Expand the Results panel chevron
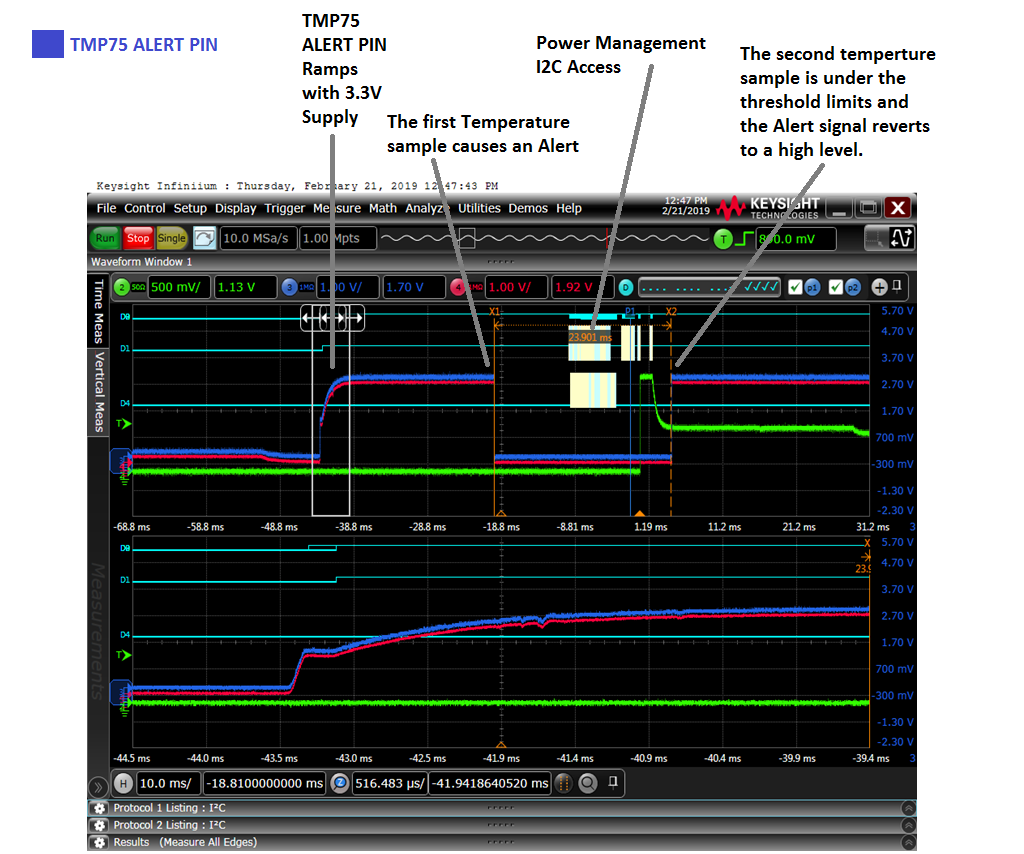Image resolution: width=1024 pixels, height=854 pixels. tap(908, 843)
